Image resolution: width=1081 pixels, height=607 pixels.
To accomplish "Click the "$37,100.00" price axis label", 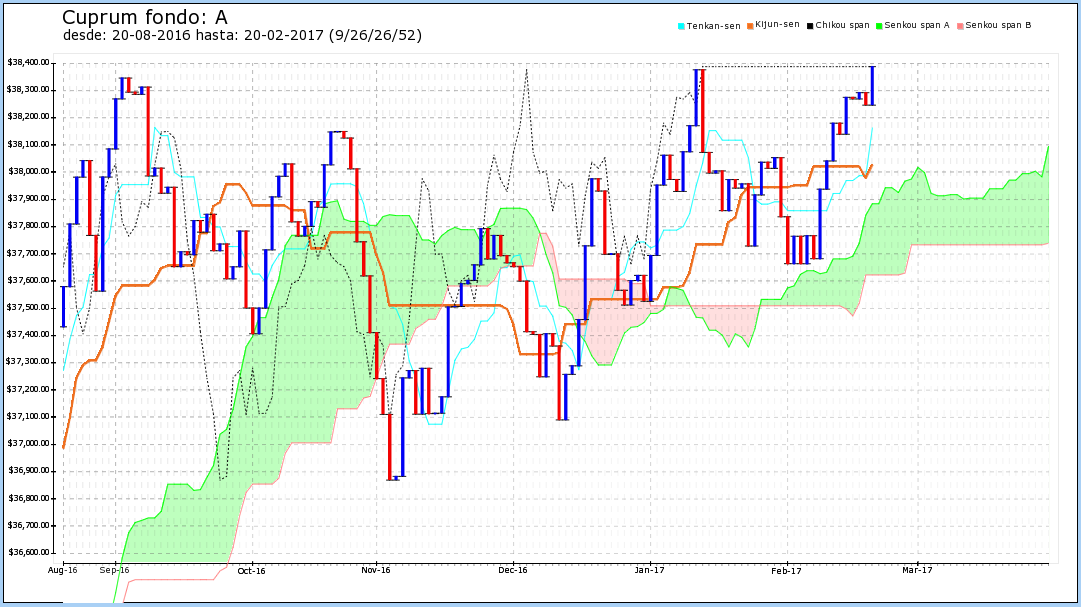I will (x=28, y=416).
